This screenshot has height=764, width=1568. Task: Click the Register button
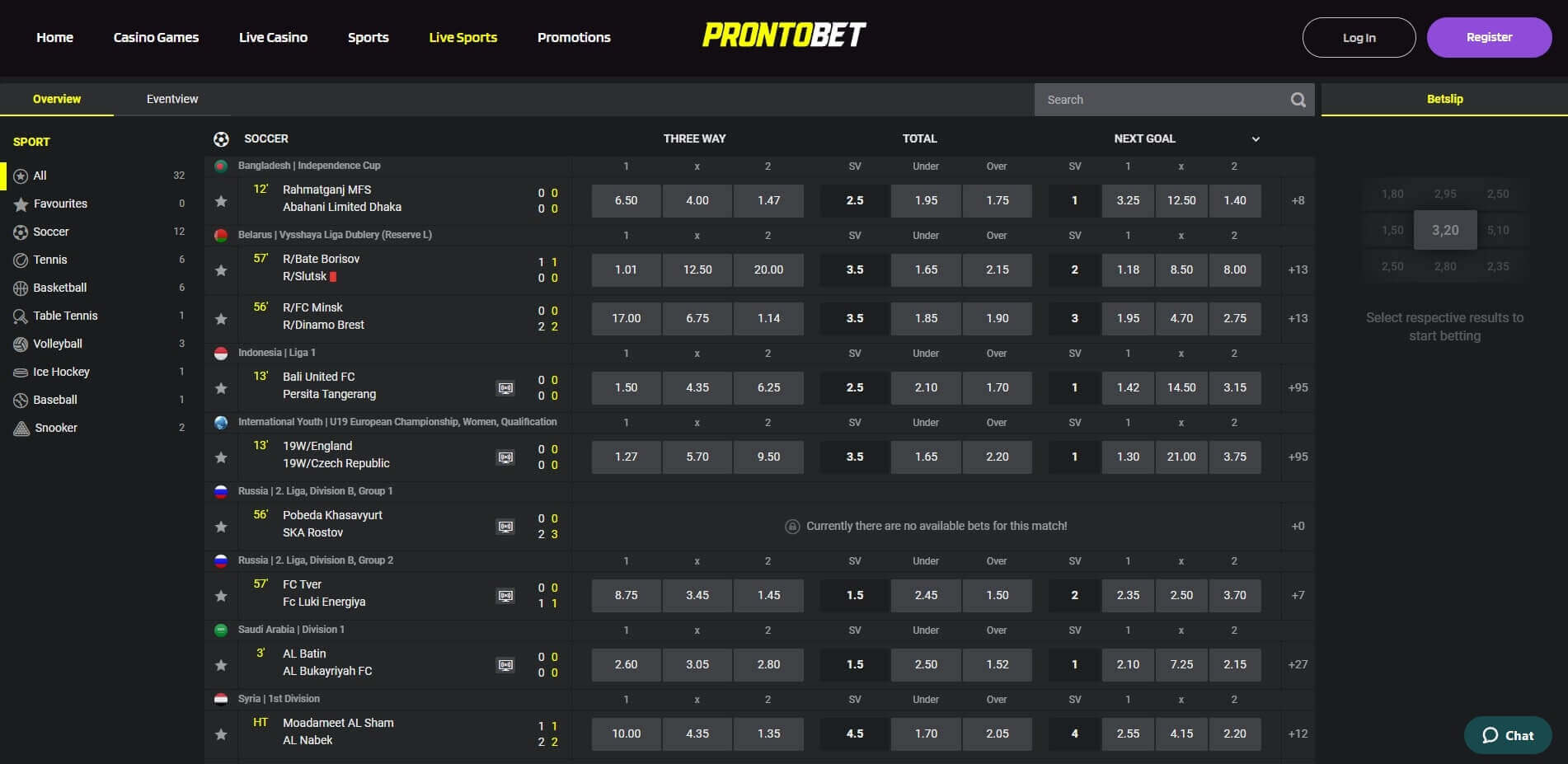[1488, 37]
